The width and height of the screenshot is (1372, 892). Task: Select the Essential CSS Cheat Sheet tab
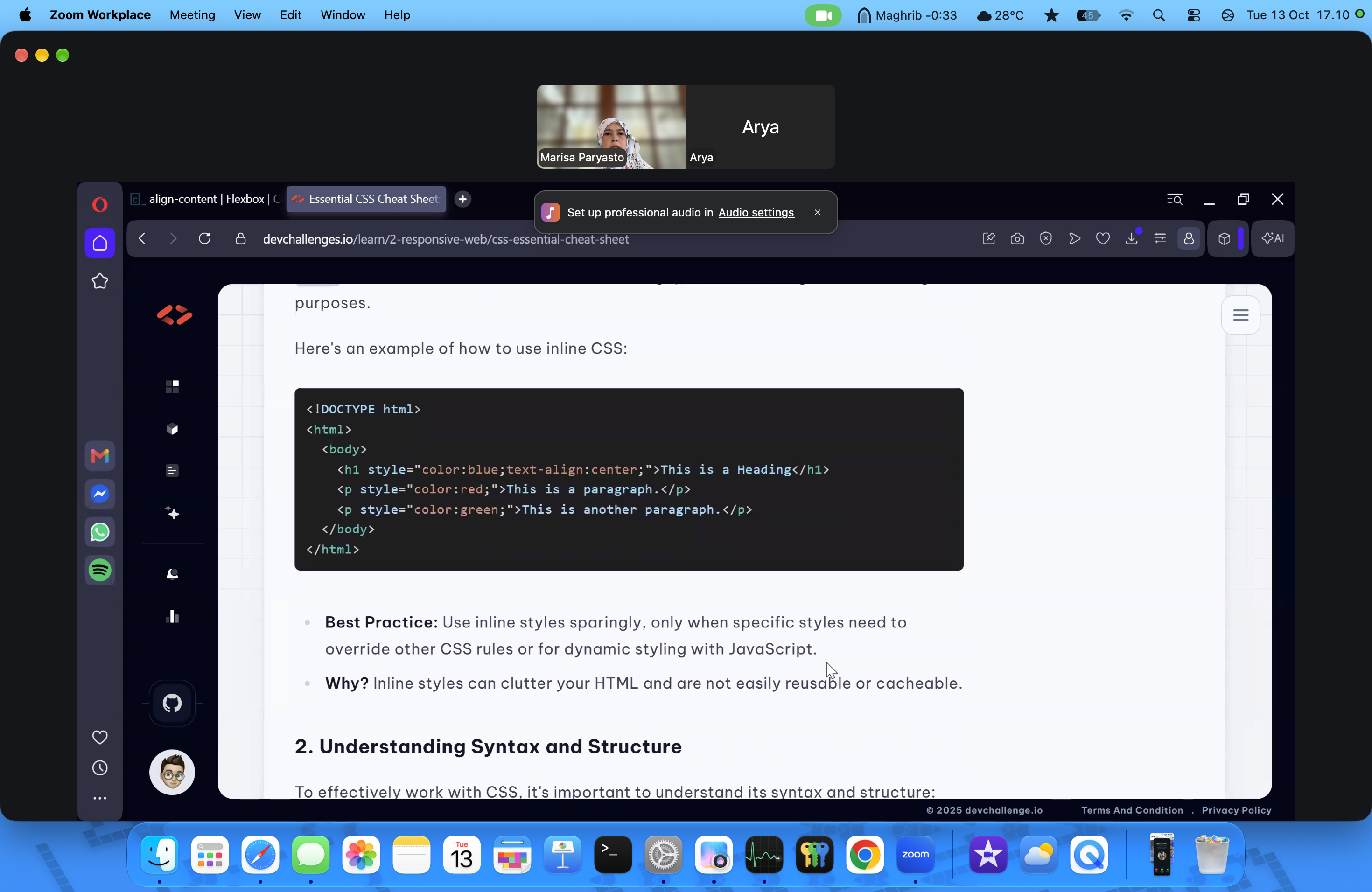point(367,199)
